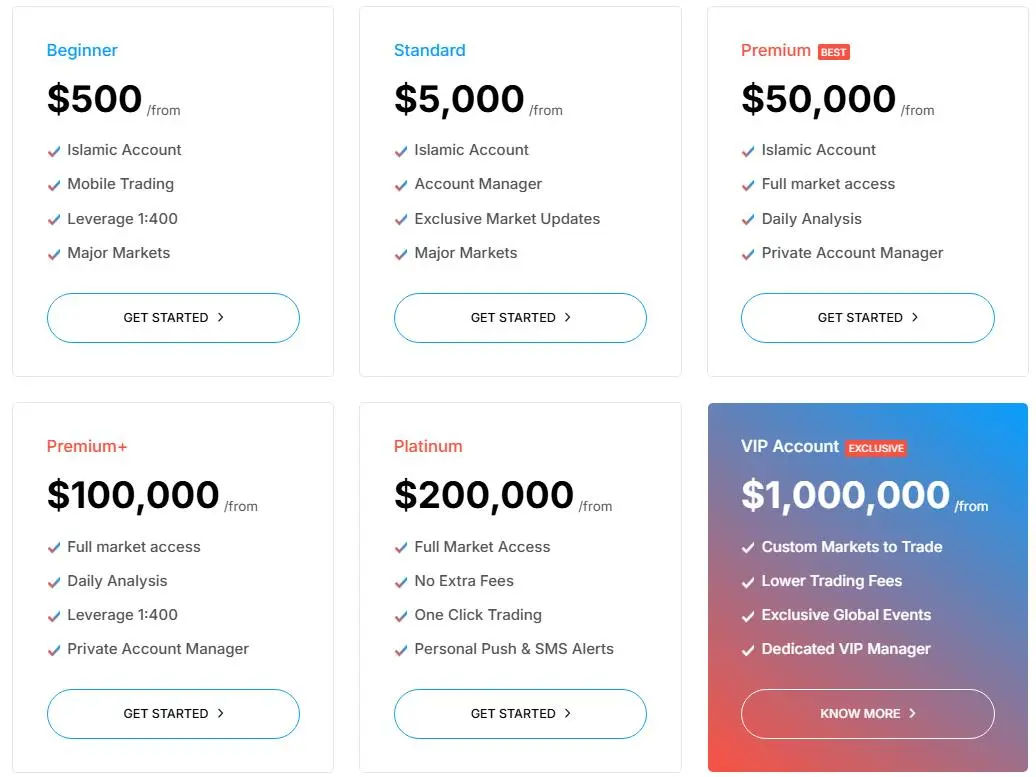Click the VIP Account heading

tap(790, 447)
